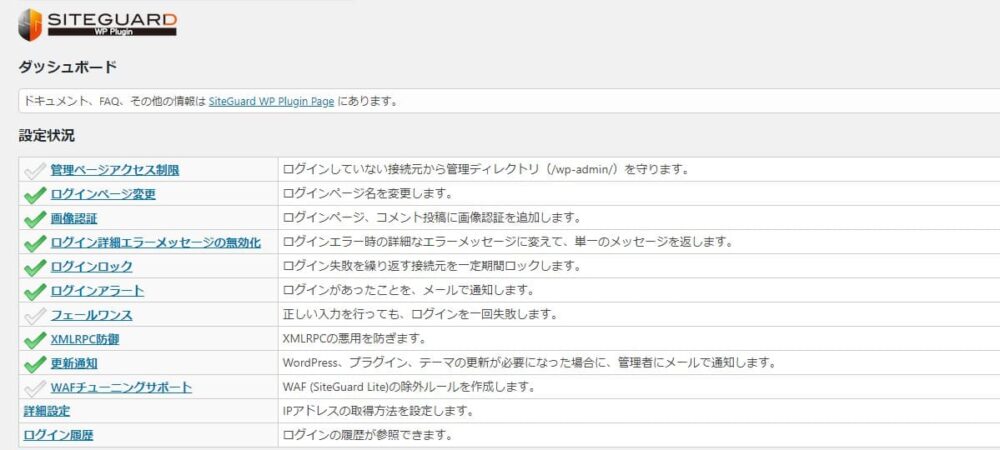Click description 正しい入力を行っても、ログインを一回失敗します。
Screen dimensions: 1000x450
coord(421,315)
